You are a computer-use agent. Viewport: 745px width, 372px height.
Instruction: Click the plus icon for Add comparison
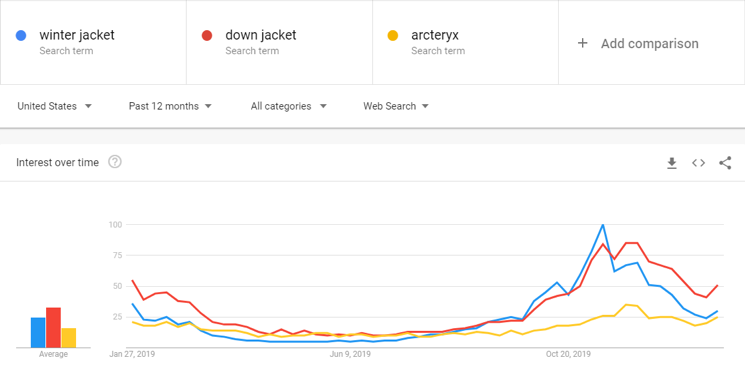583,43
